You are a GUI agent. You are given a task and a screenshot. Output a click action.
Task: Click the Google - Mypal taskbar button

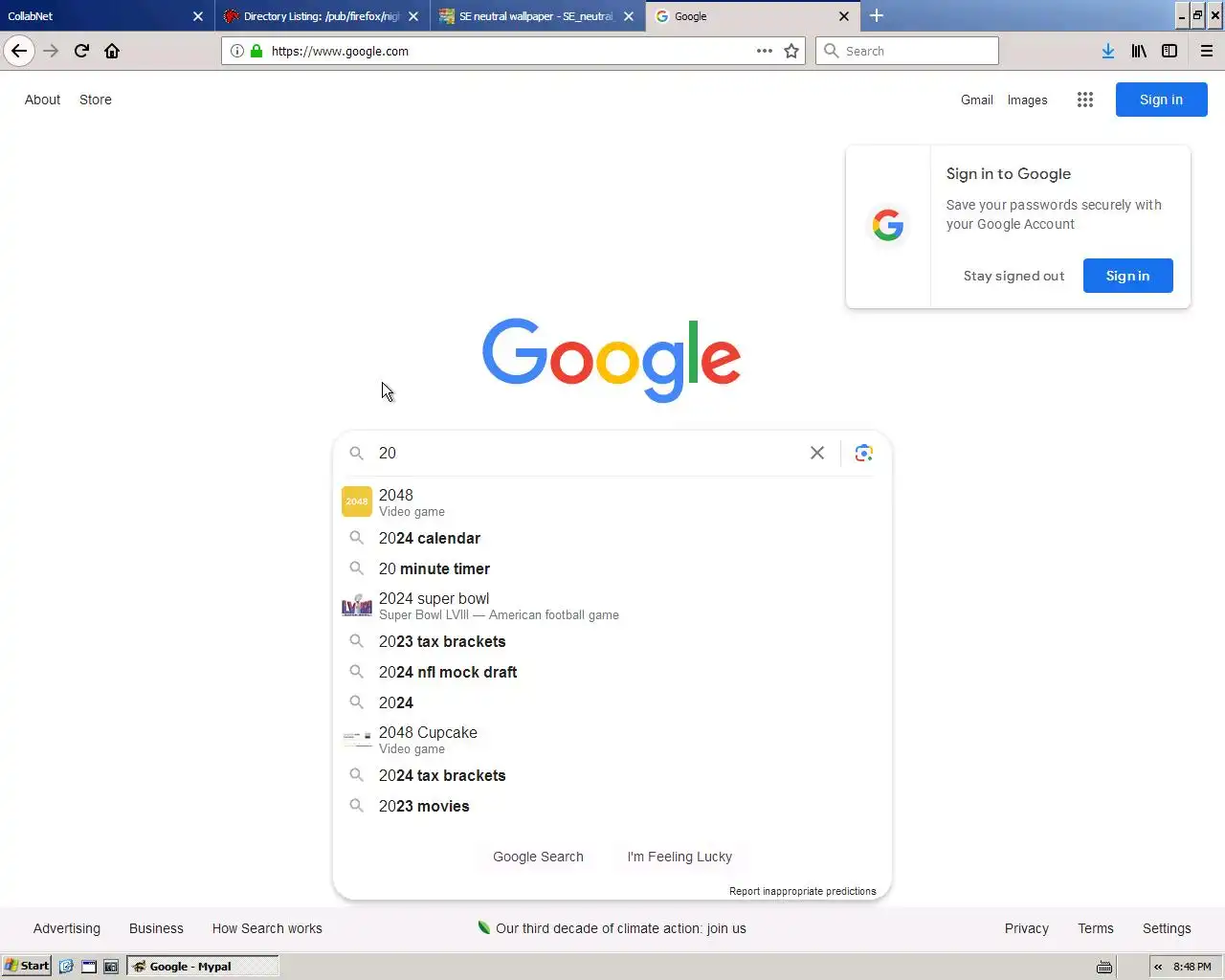tap(203, 966)
